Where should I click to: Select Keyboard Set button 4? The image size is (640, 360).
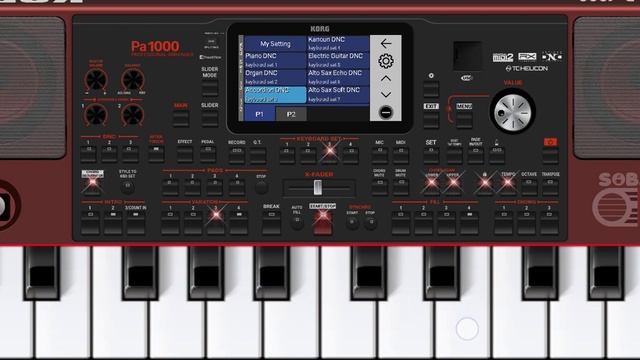(351, 156)
